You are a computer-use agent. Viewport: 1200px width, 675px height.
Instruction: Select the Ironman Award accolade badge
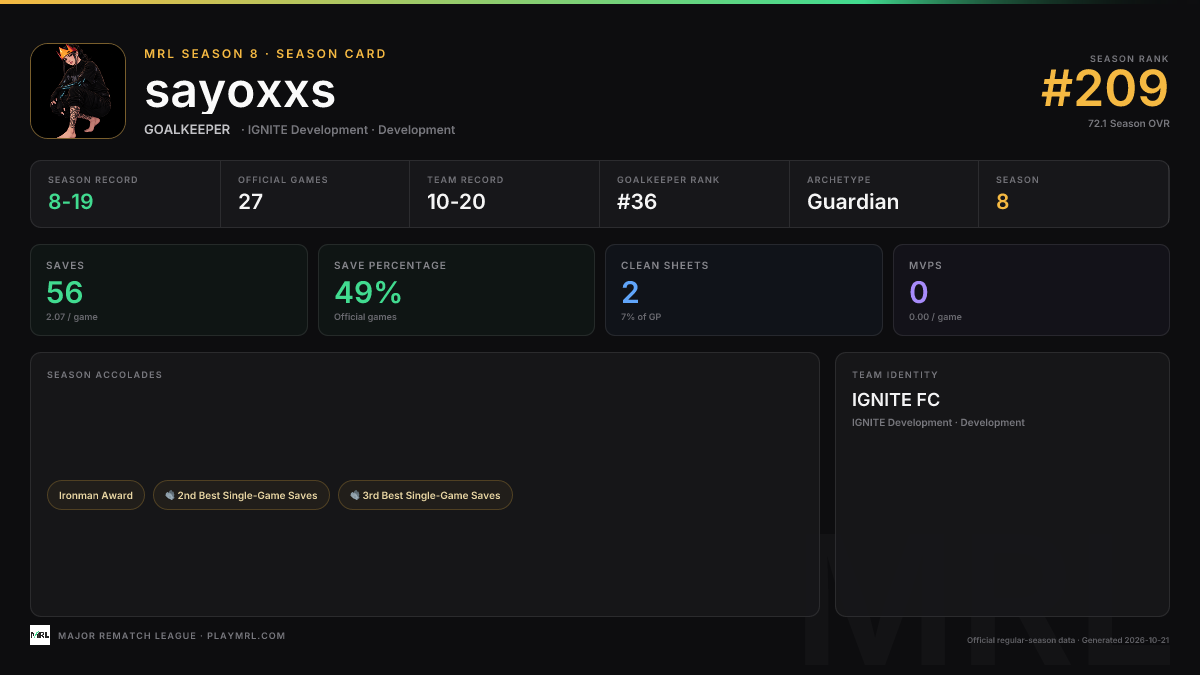(96, 495)
